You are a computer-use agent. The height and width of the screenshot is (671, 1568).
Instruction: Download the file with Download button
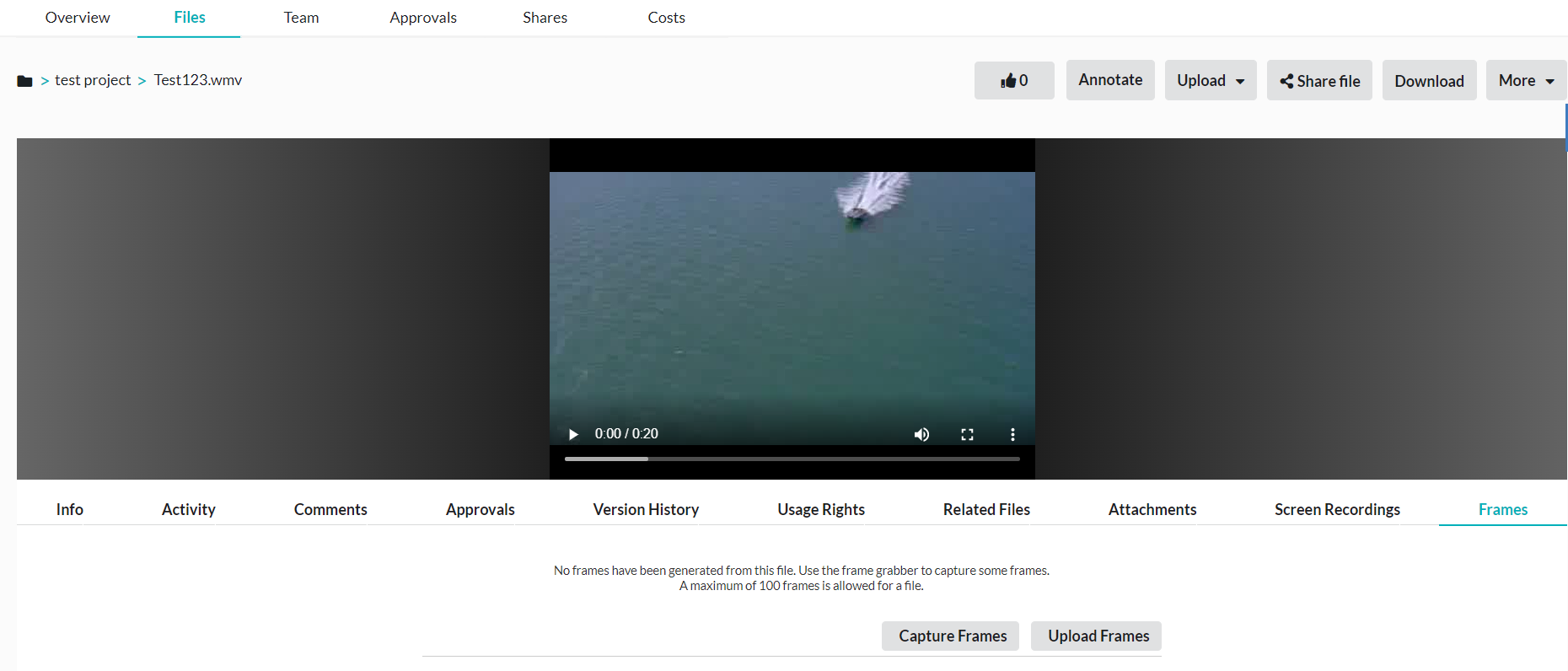pos(1428,81)
